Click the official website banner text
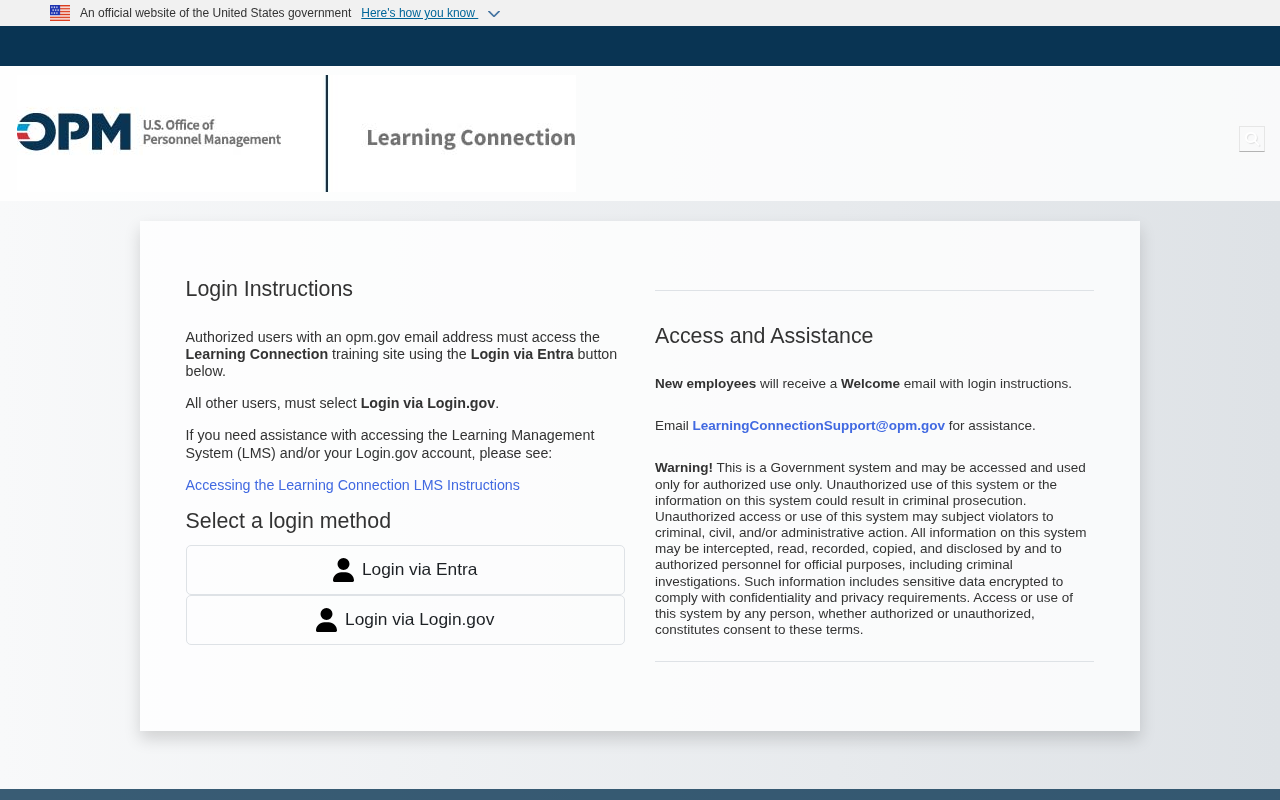 tap(215, 13)
